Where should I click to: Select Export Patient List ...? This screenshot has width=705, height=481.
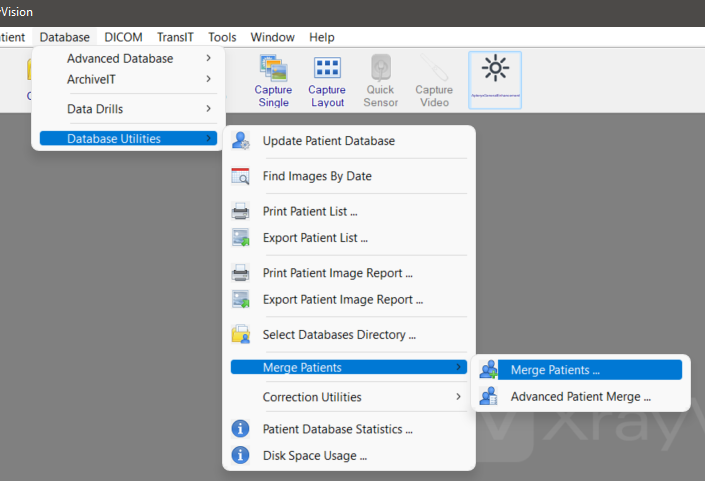tap(349, 238)
